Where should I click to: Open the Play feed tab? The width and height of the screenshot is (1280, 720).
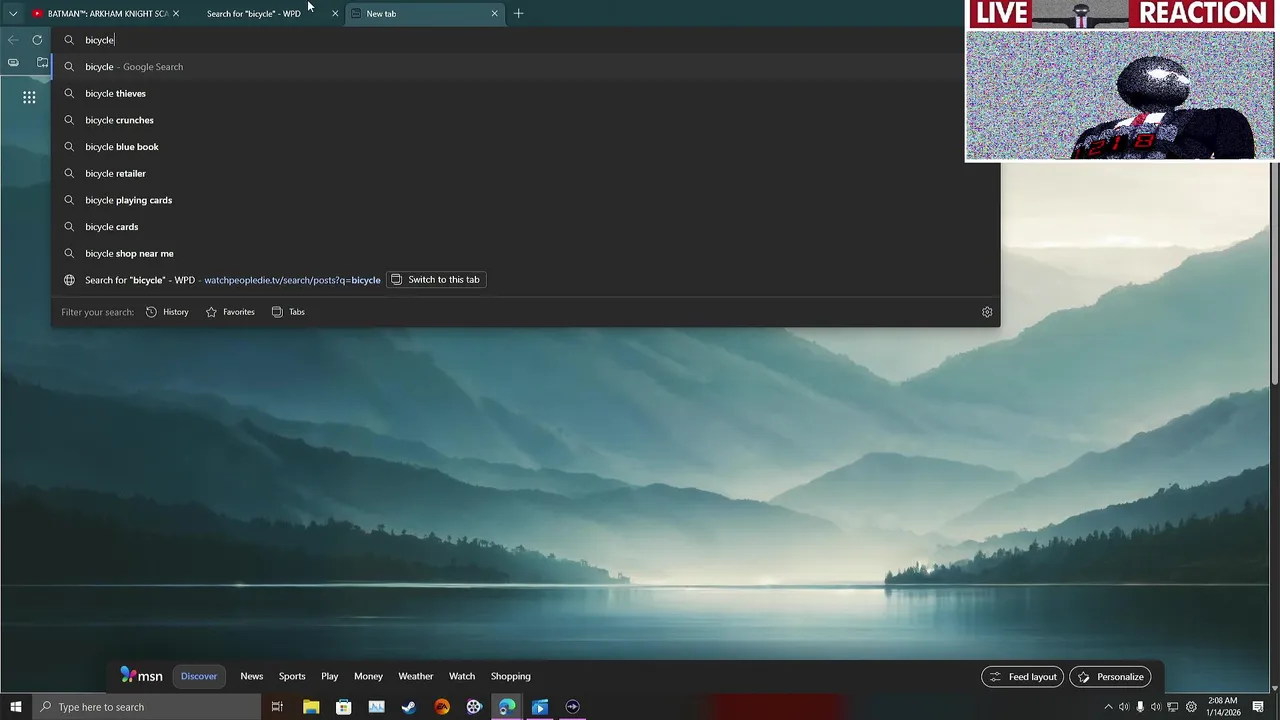click(x=330, y=676)
